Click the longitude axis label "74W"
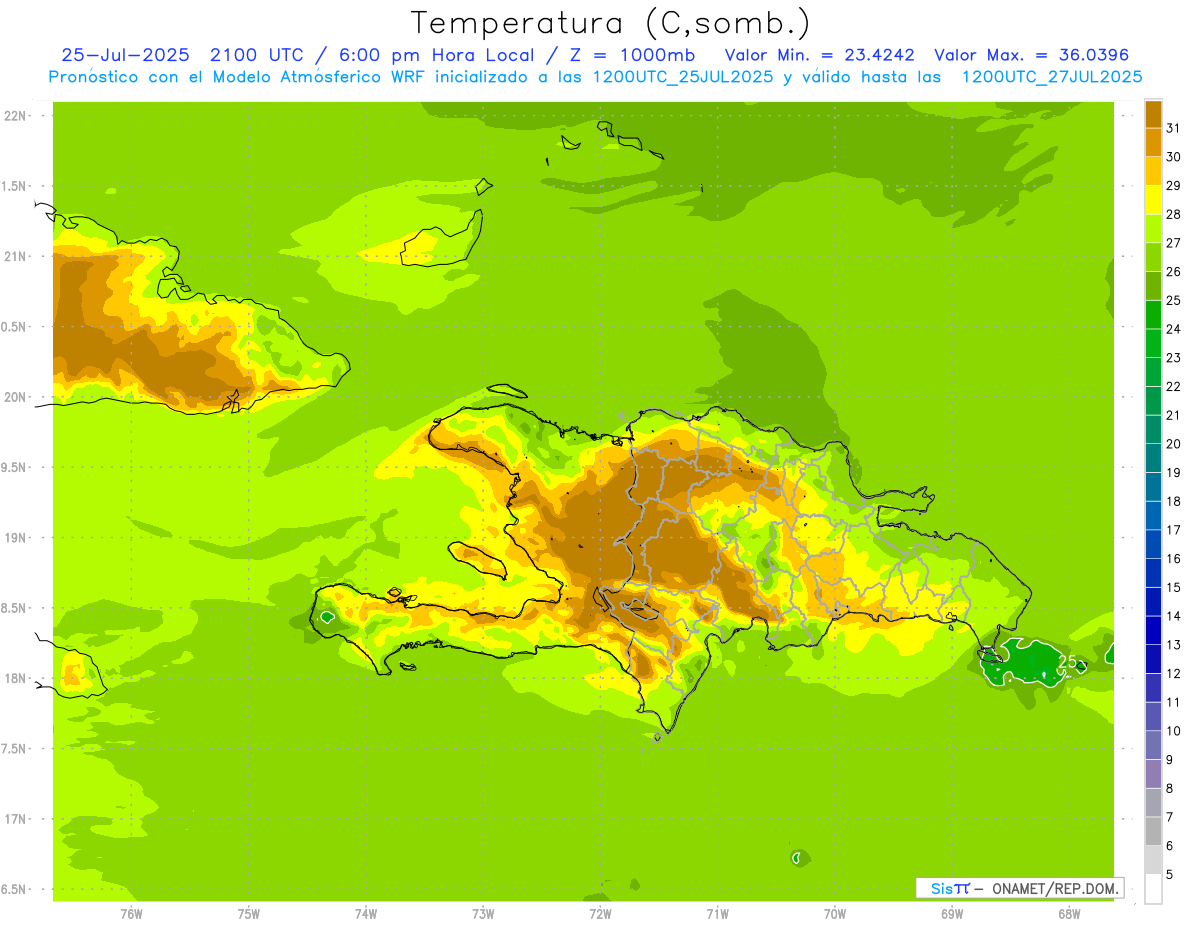The width and height of the screenshot is (1200, 927). (365, 913)
